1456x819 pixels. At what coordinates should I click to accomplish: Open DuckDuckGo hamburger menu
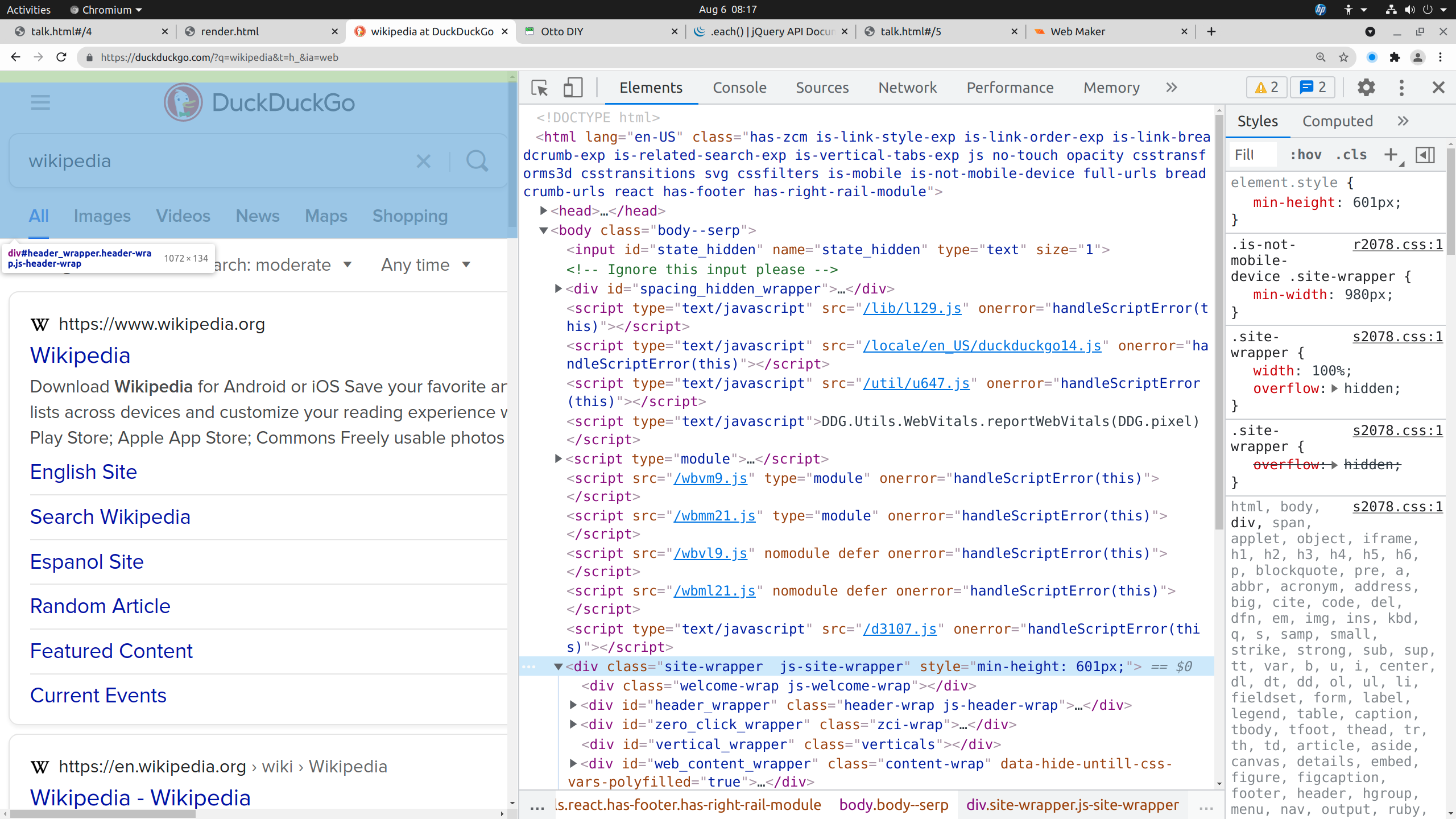coord(40,102)
